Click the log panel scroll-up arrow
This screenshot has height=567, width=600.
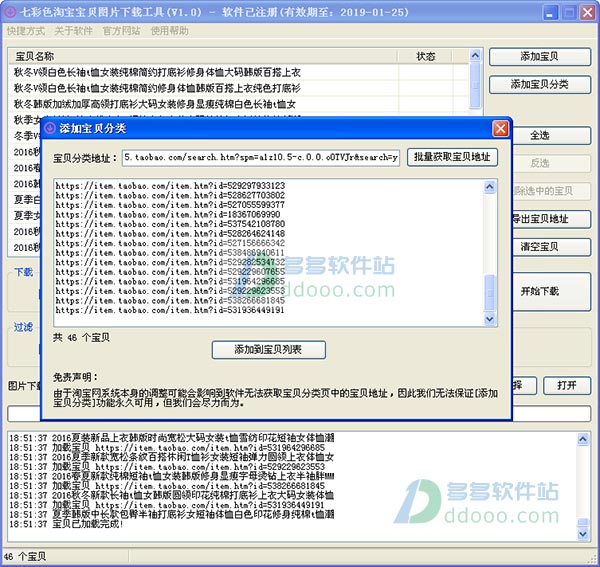(583, 439)
